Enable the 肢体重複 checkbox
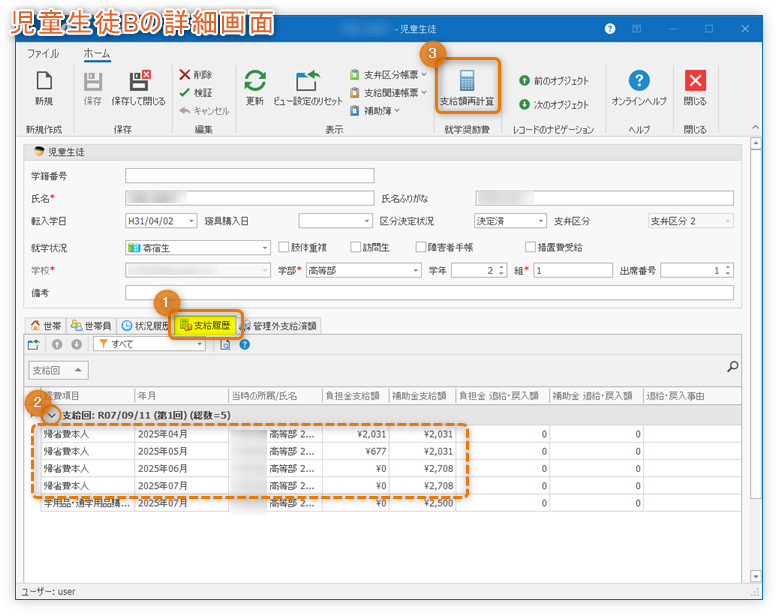 (x=284, y=247)
